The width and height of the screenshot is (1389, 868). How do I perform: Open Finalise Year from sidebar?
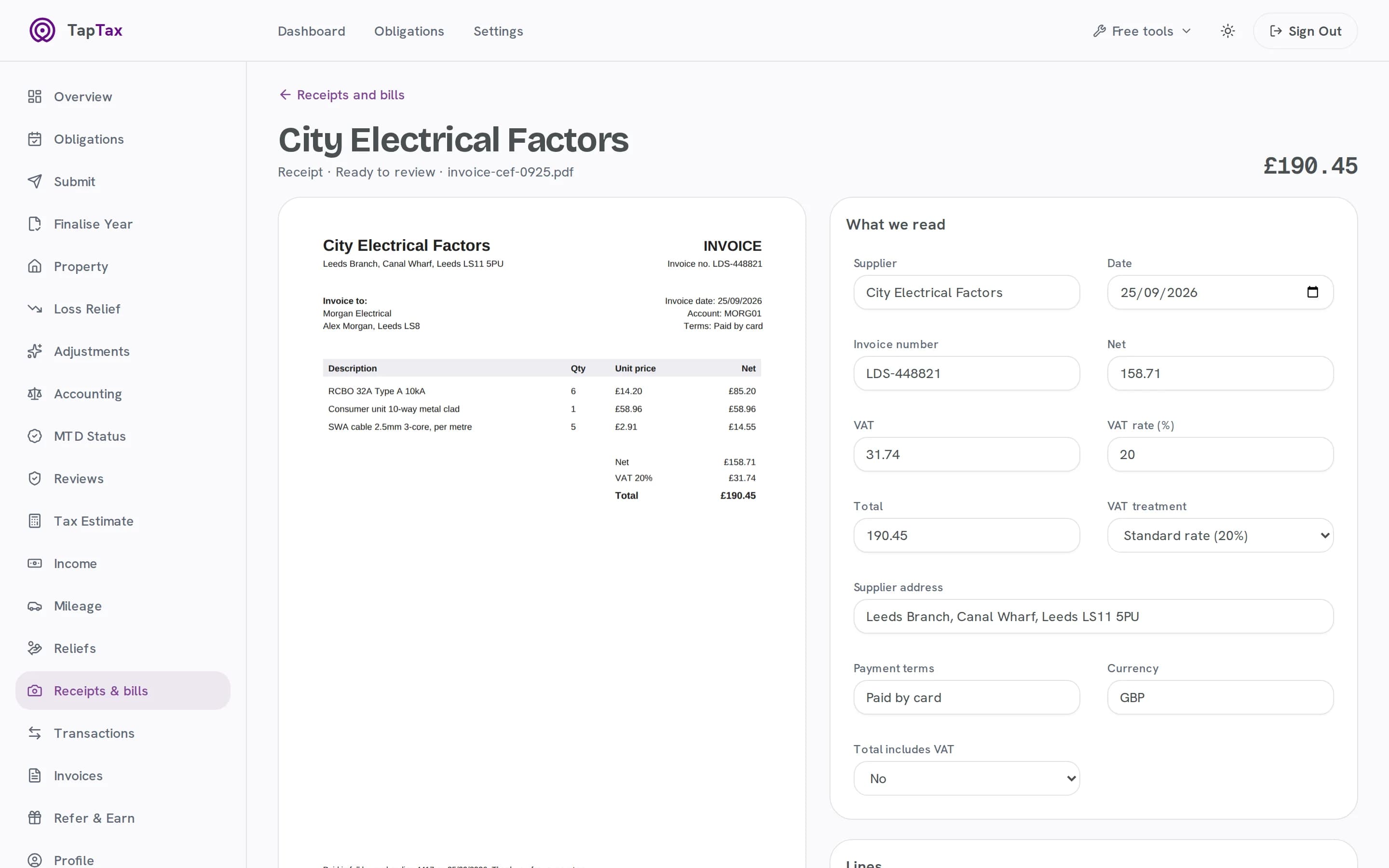(123, 224)
